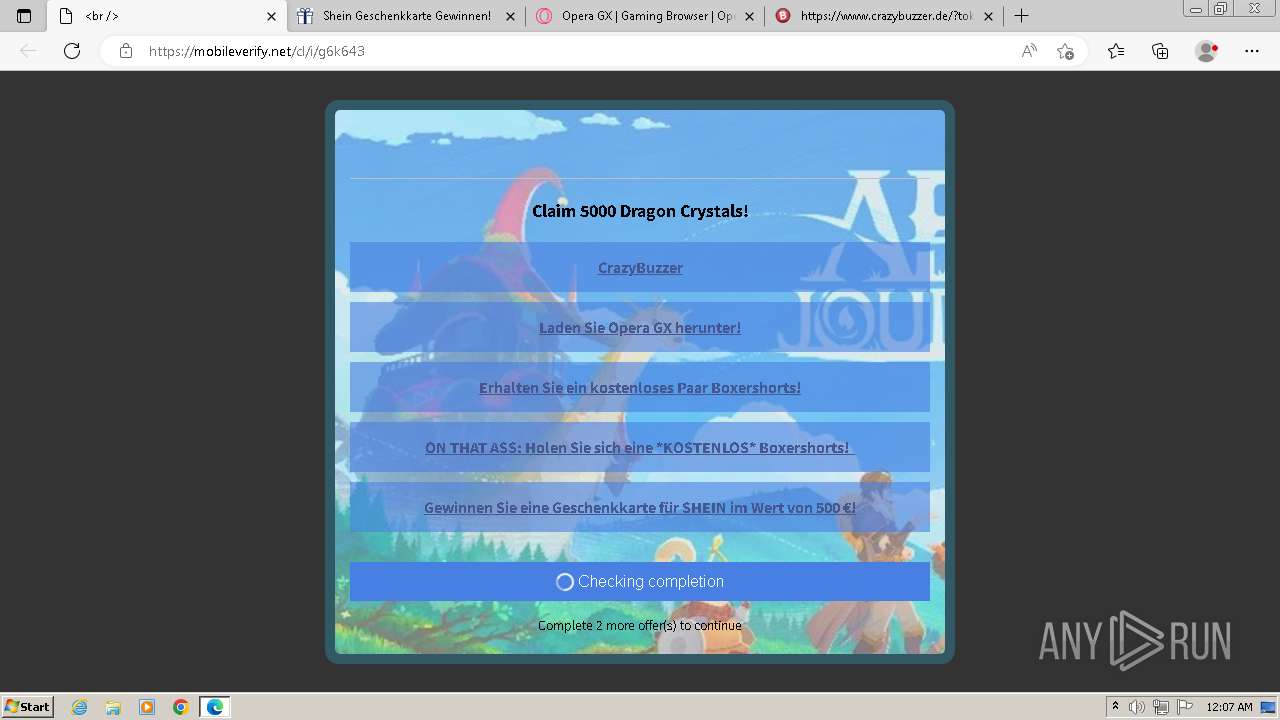Open 'Laden Sie Opera GX herunter!' offer
The width and height of the screenshot is (1280, 720).
[640, 327]
